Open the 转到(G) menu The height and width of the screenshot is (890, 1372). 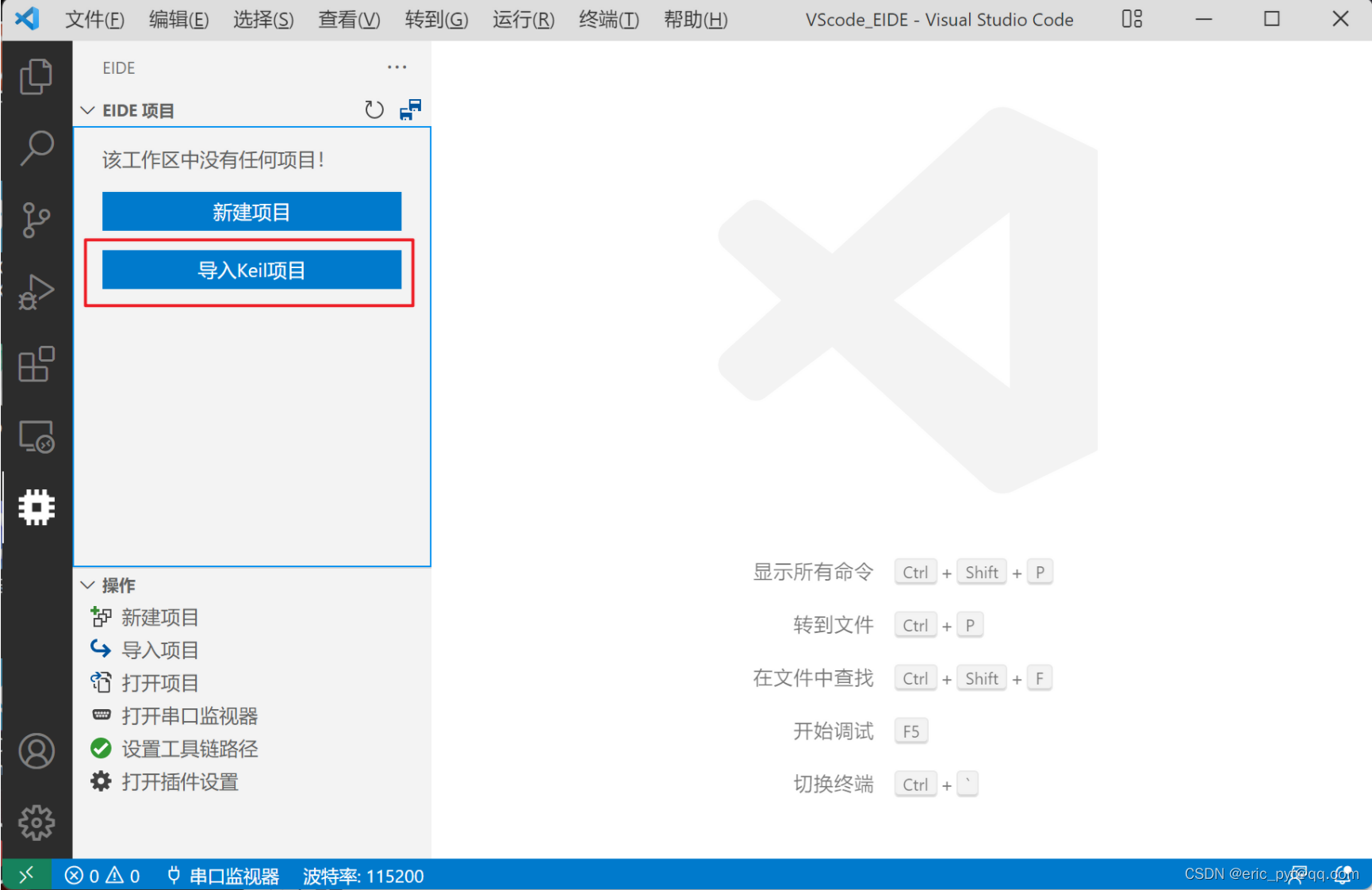coord(436,20)
